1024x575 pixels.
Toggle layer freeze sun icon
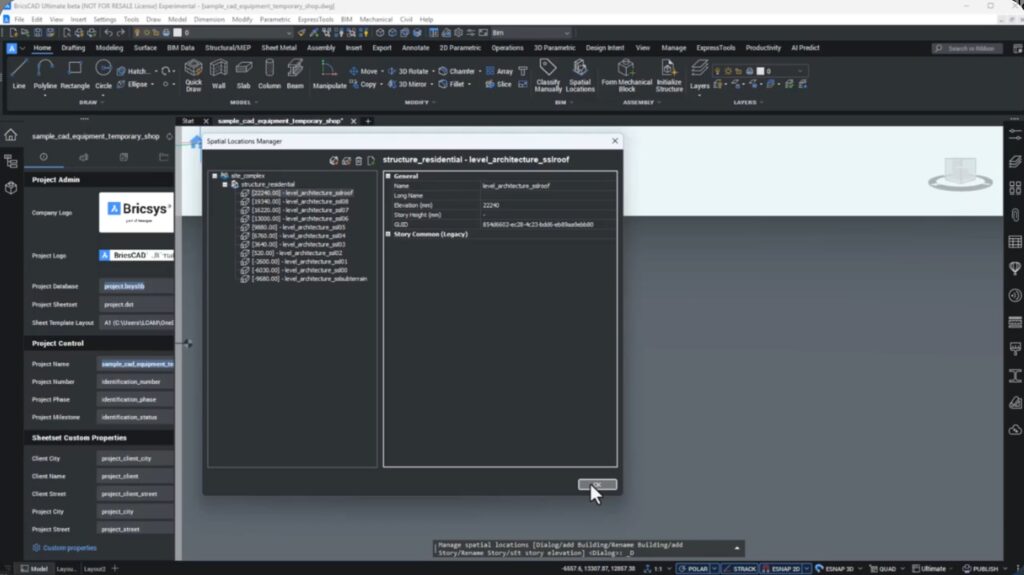pos(728,71)
